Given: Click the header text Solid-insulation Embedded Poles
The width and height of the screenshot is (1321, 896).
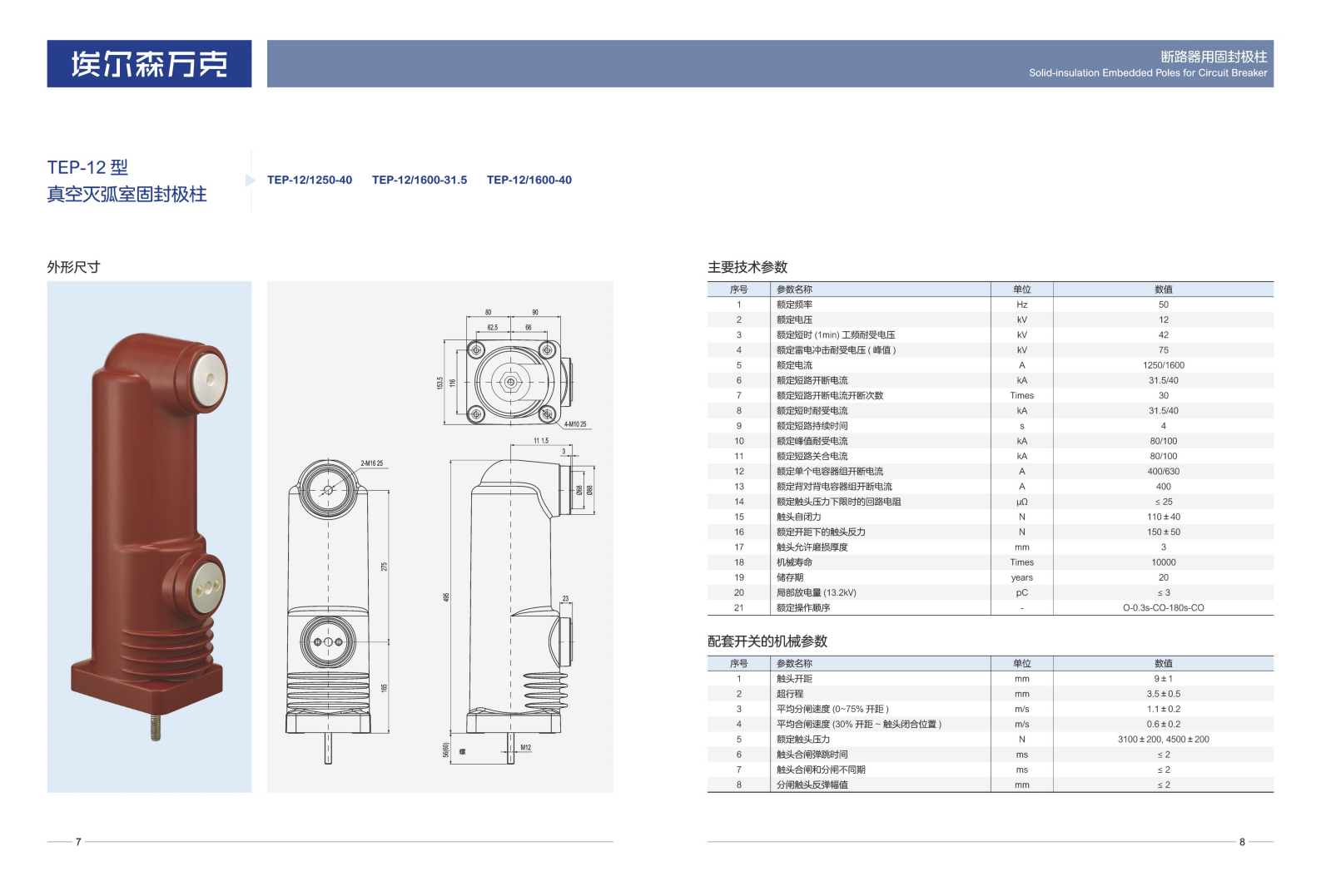Looking at the screenshot, I should click(x=1147, y=73).
